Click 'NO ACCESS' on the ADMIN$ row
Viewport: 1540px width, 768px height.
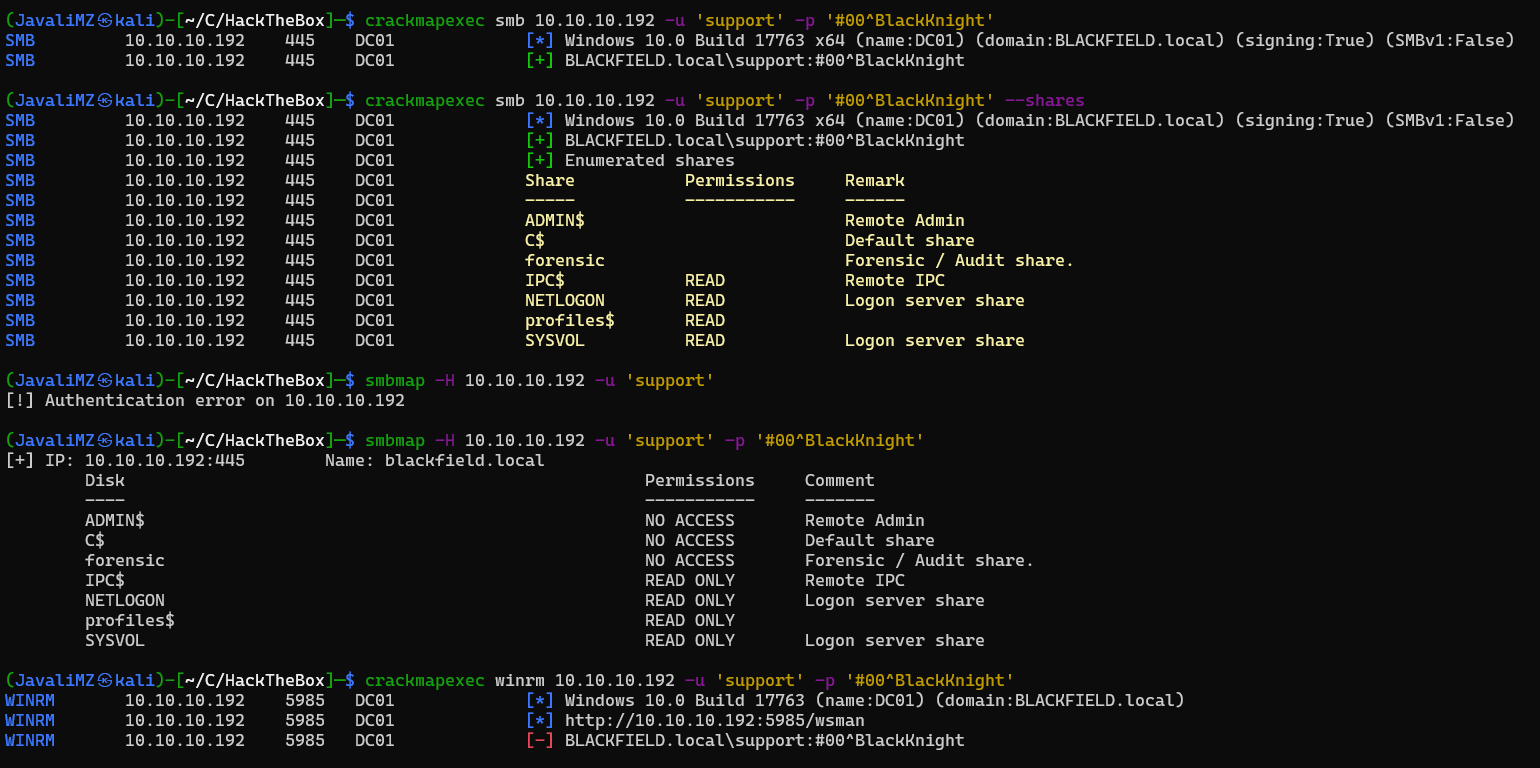click(690, 520)
